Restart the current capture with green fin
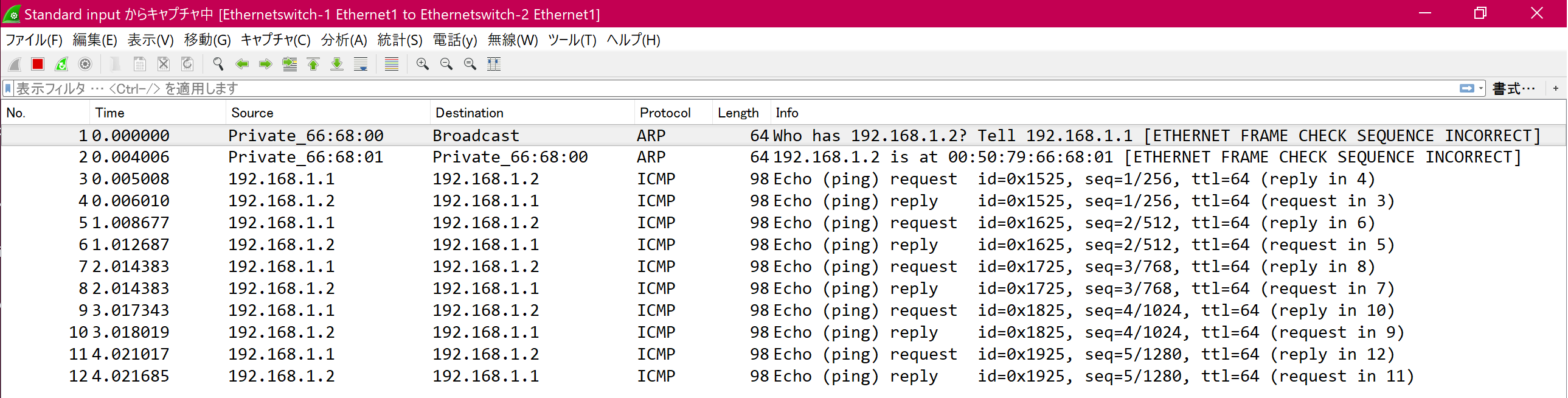The image size is (1568, 398). coord(61,64)
